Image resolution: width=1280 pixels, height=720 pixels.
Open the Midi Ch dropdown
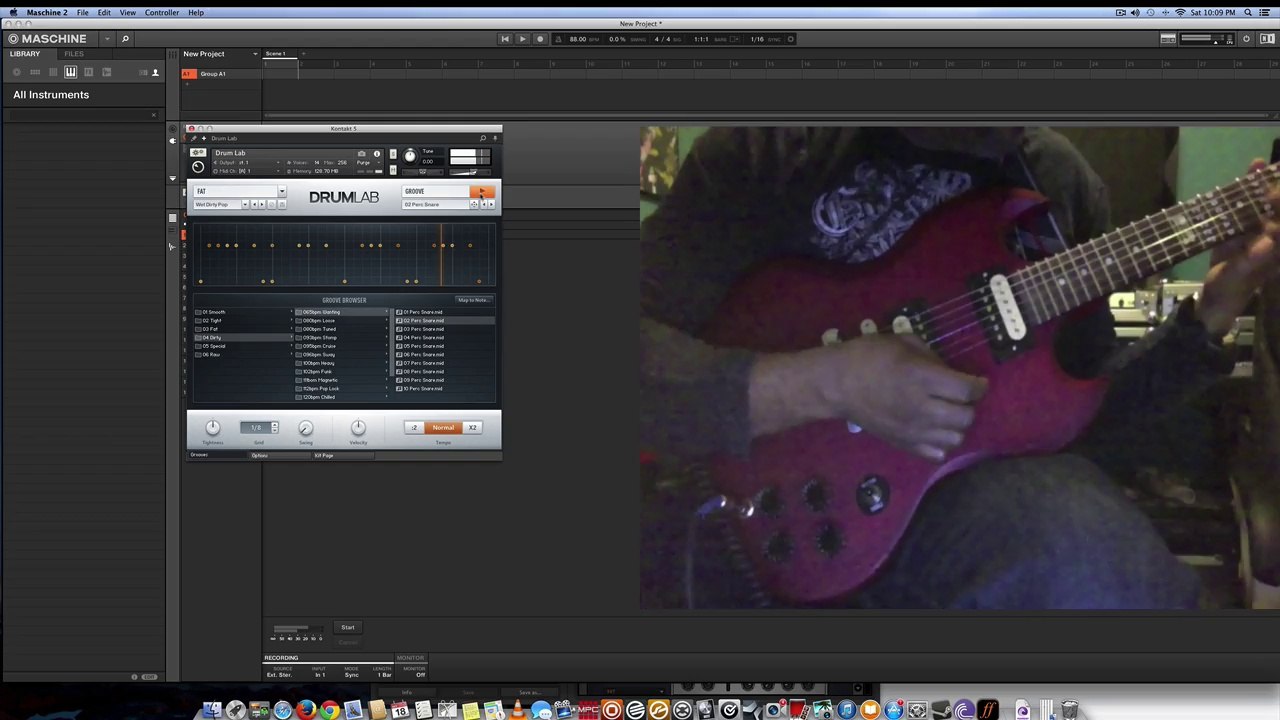click(246, 171)
